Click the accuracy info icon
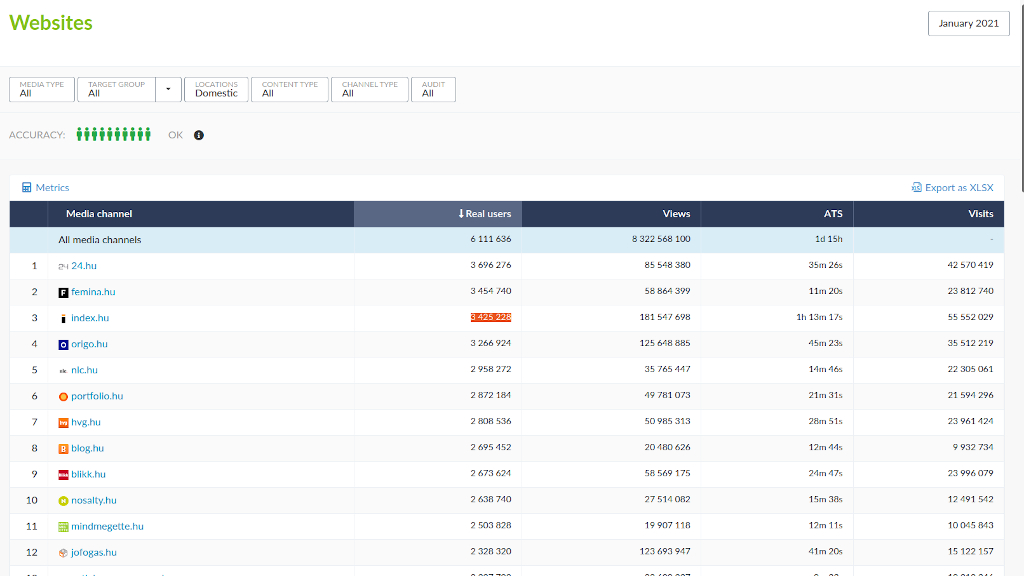The height and width of the screenshot is (576, 1024). click(199, 135)
